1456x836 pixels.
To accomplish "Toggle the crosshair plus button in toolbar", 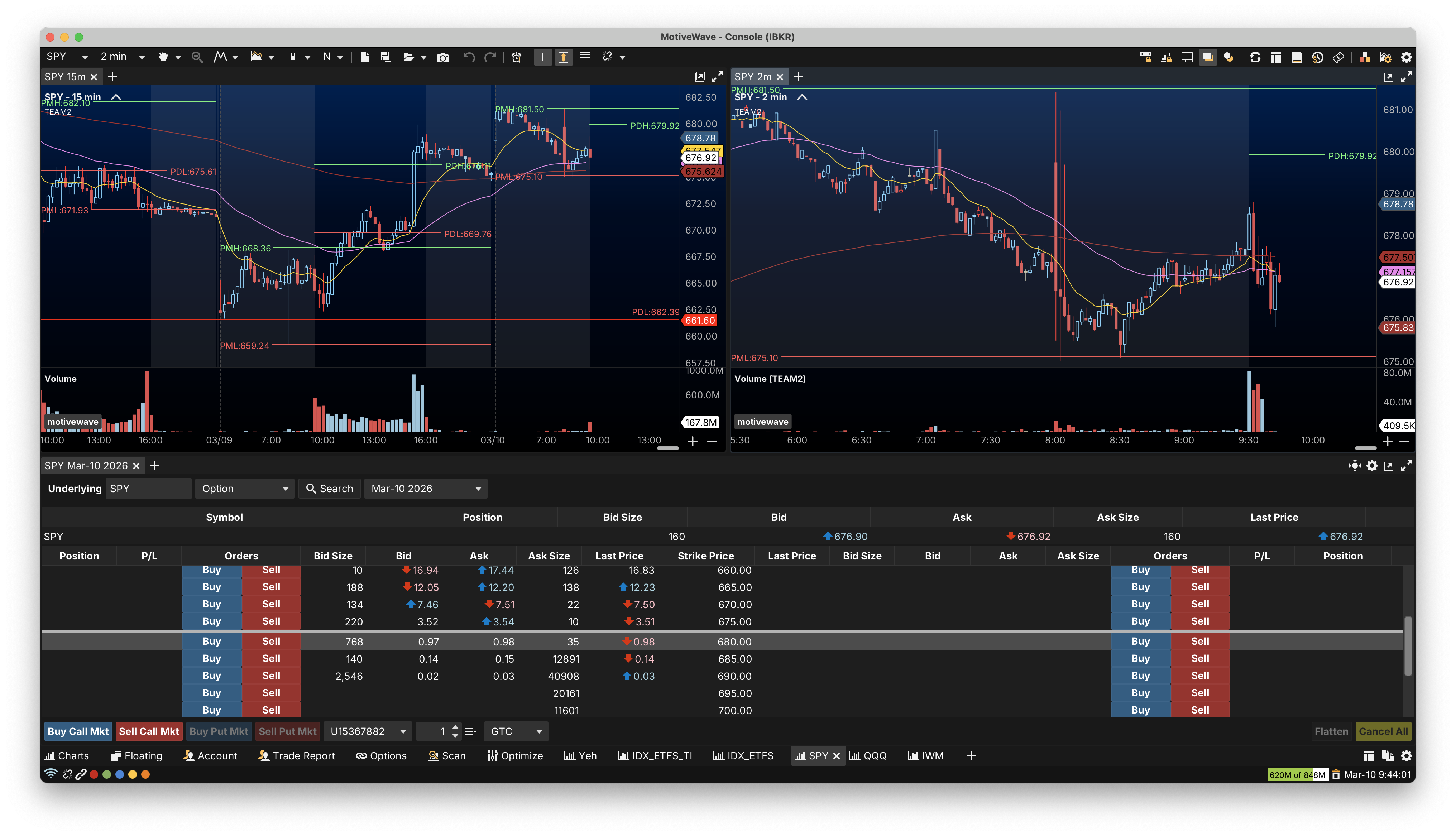I will click(x=542, y=57).
